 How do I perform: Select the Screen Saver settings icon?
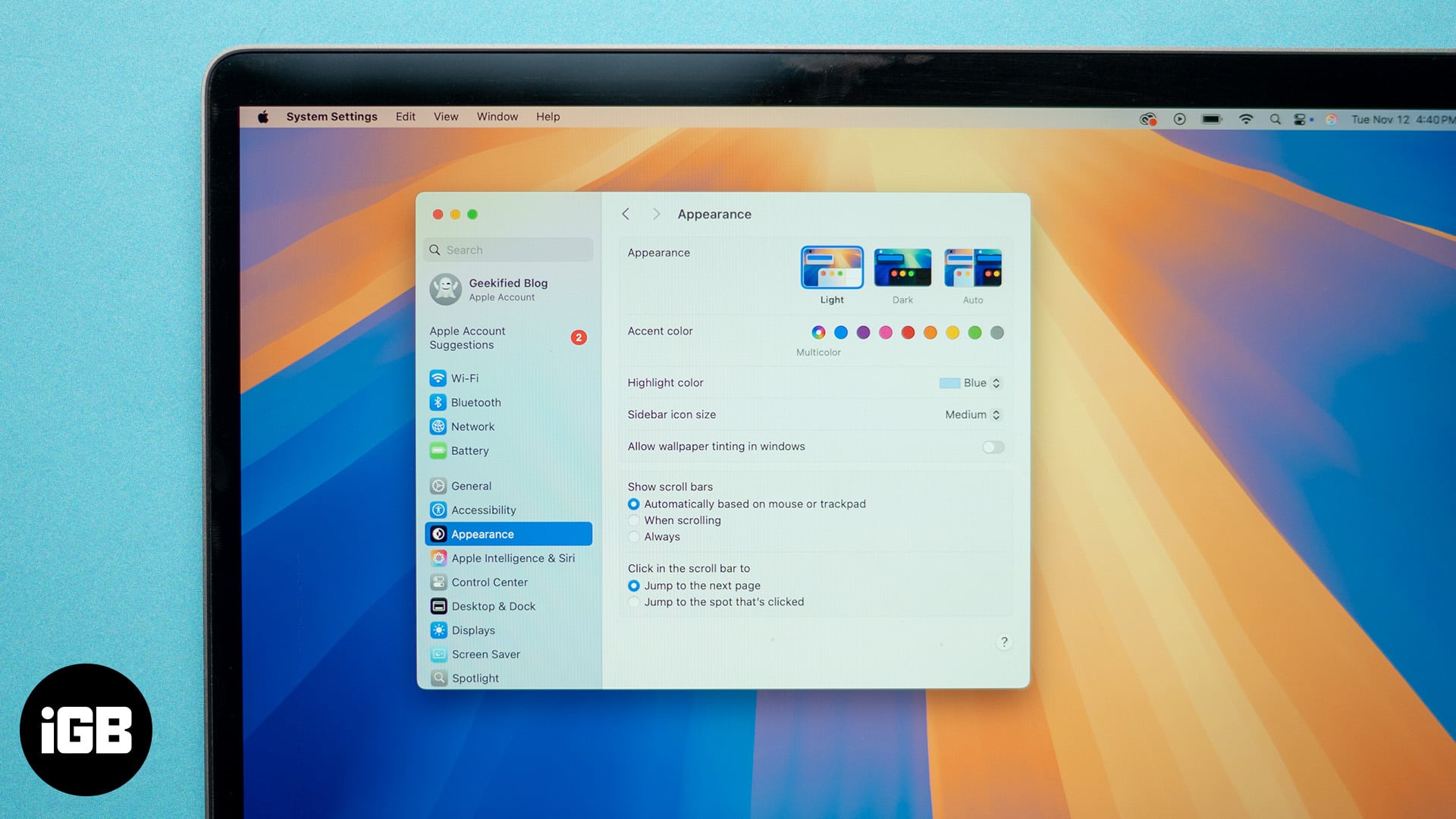pos(437,654)
